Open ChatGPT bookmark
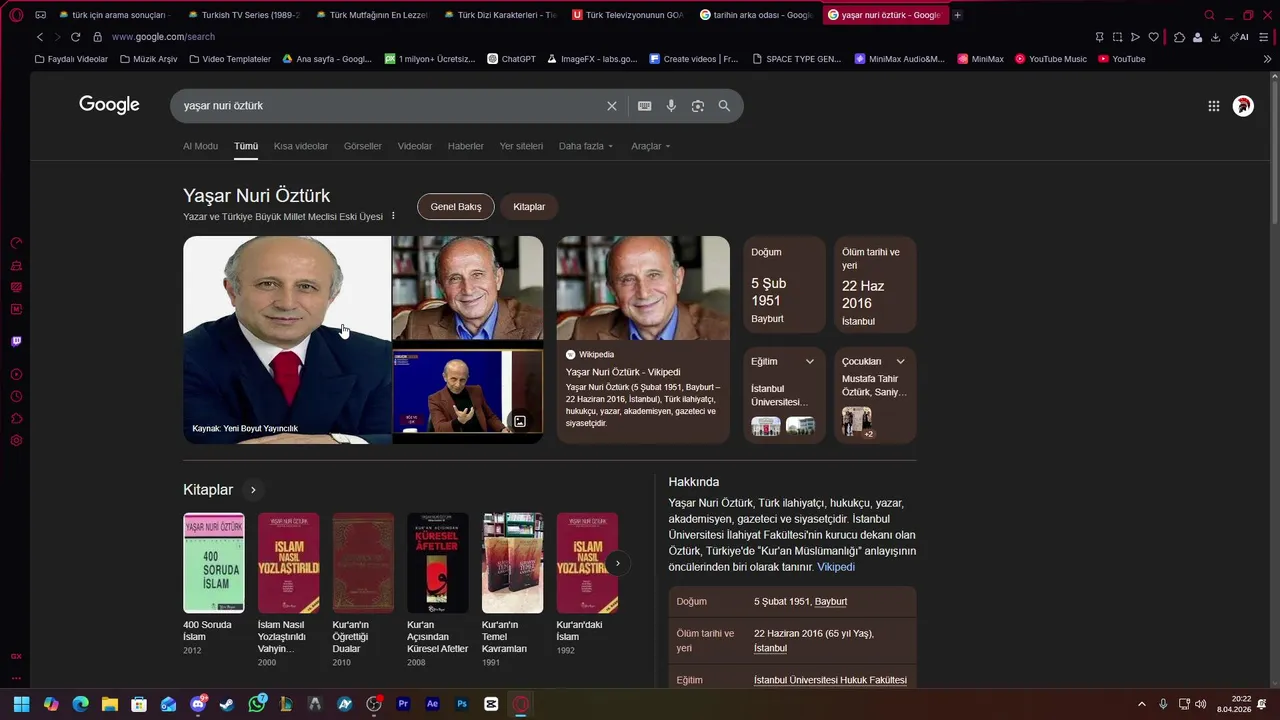Screen dimensions: 1280x720 pyautogui.click(x=511, y=59)
